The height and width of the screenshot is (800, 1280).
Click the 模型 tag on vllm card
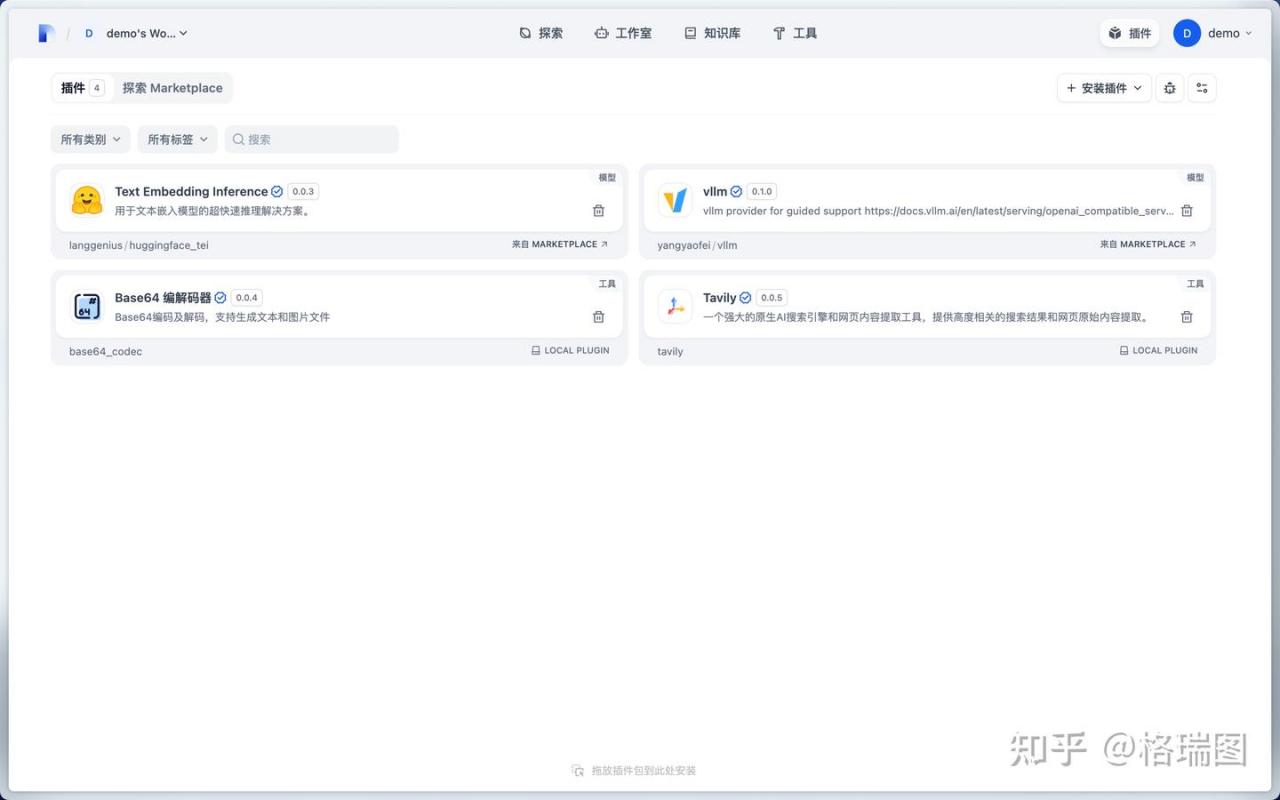click(x=1195, y=177)
